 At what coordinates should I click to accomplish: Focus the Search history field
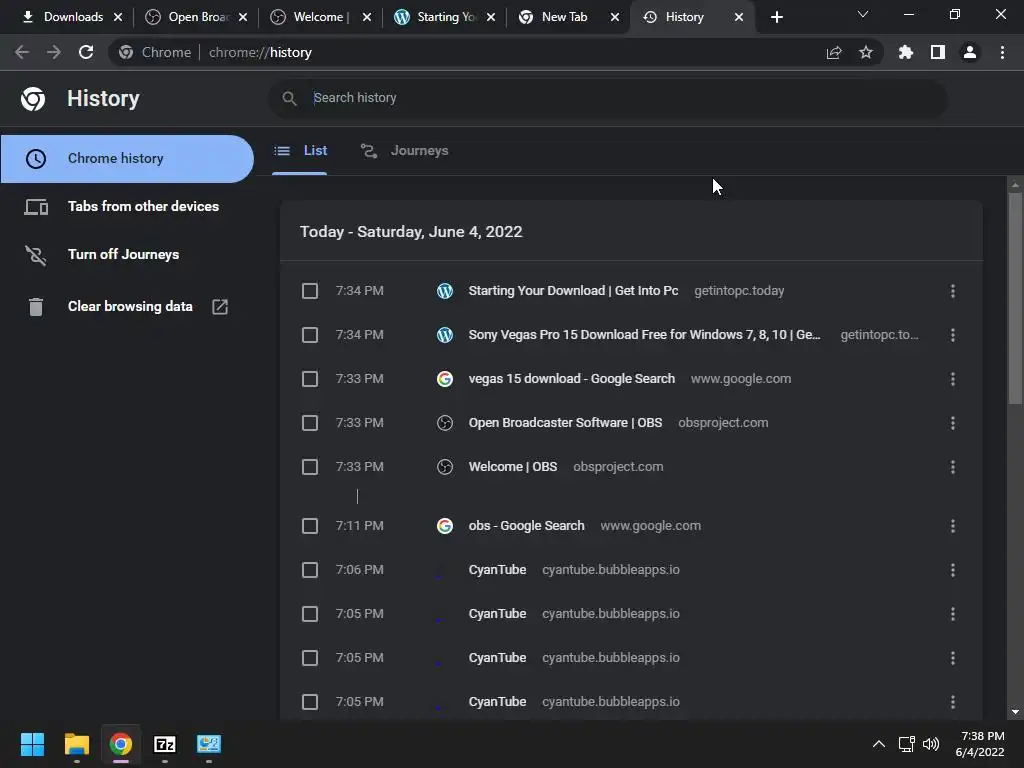607,98
